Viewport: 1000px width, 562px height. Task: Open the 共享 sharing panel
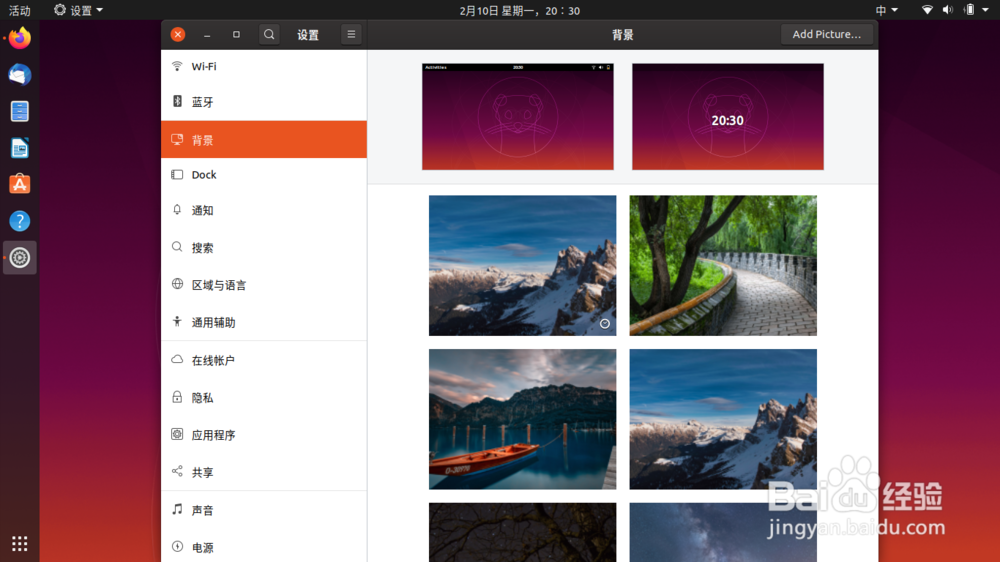pyautogui.click(x=264, y=472)
